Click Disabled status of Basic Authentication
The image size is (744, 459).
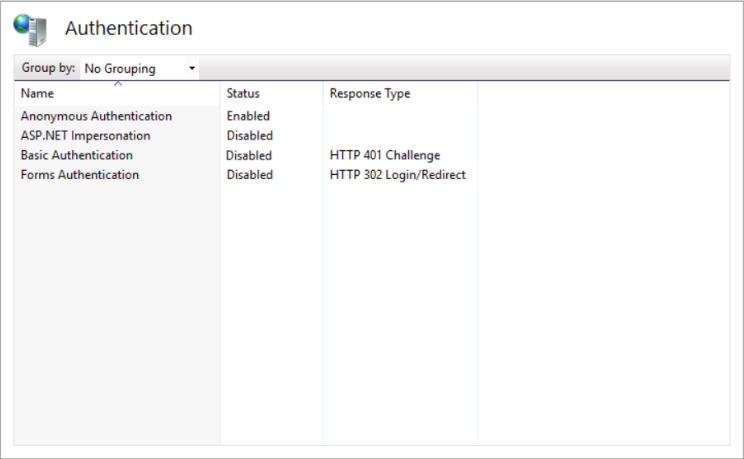(x=249, y=156)
